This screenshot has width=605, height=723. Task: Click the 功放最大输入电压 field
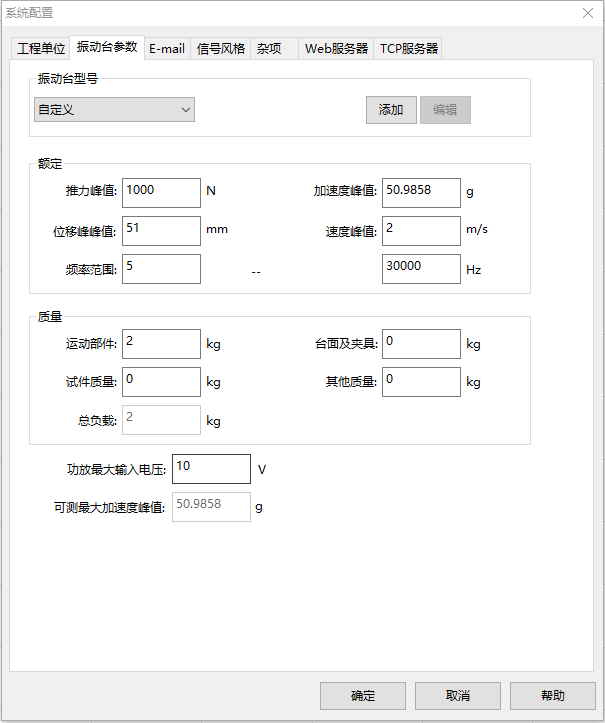pyautogui.click(x=211, y=469)
